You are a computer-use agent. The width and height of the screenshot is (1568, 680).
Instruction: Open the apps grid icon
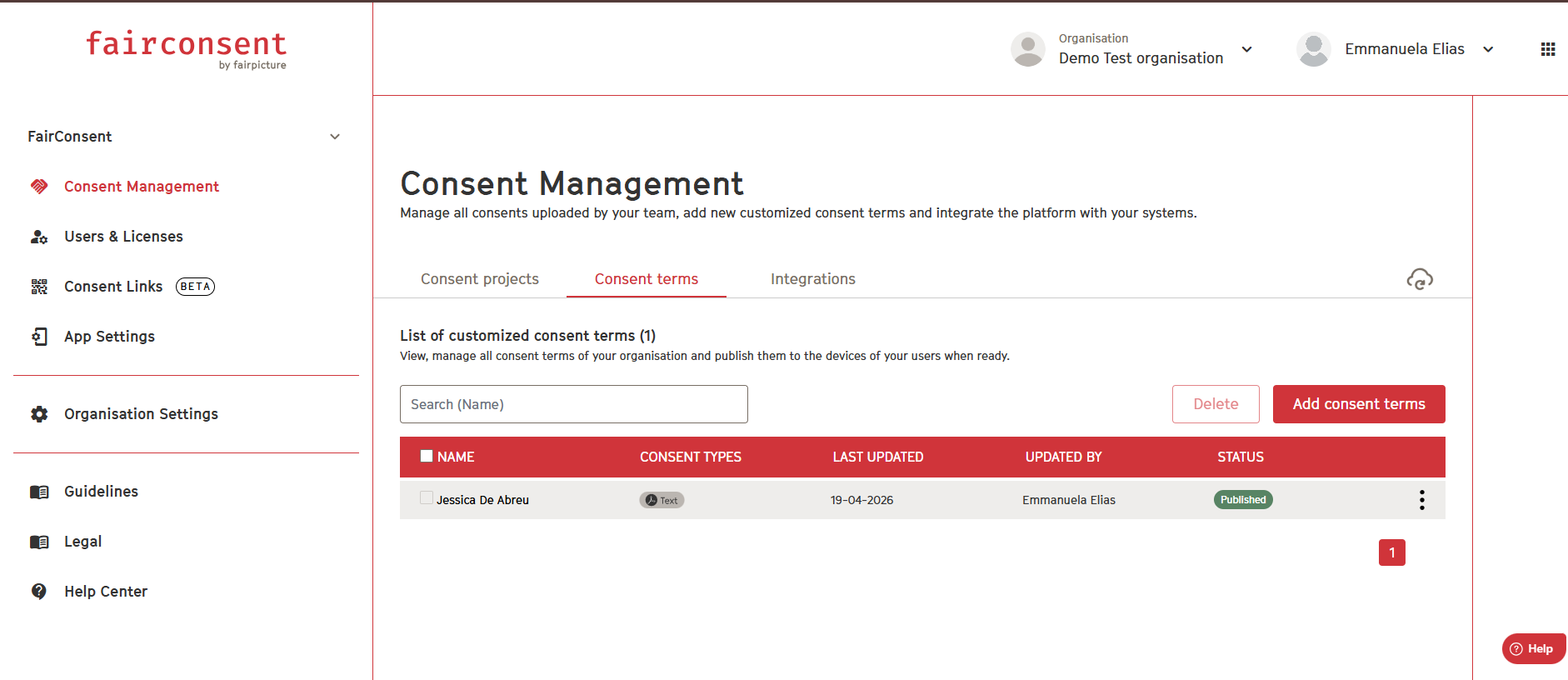[1548, 49]
